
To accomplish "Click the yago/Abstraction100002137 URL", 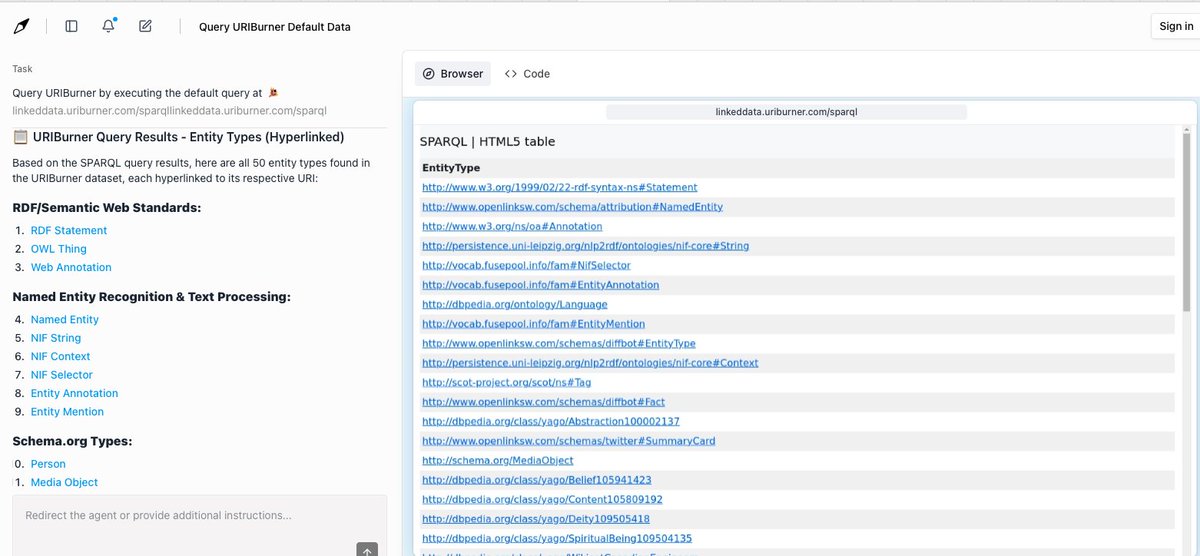I will pos(551,421).
